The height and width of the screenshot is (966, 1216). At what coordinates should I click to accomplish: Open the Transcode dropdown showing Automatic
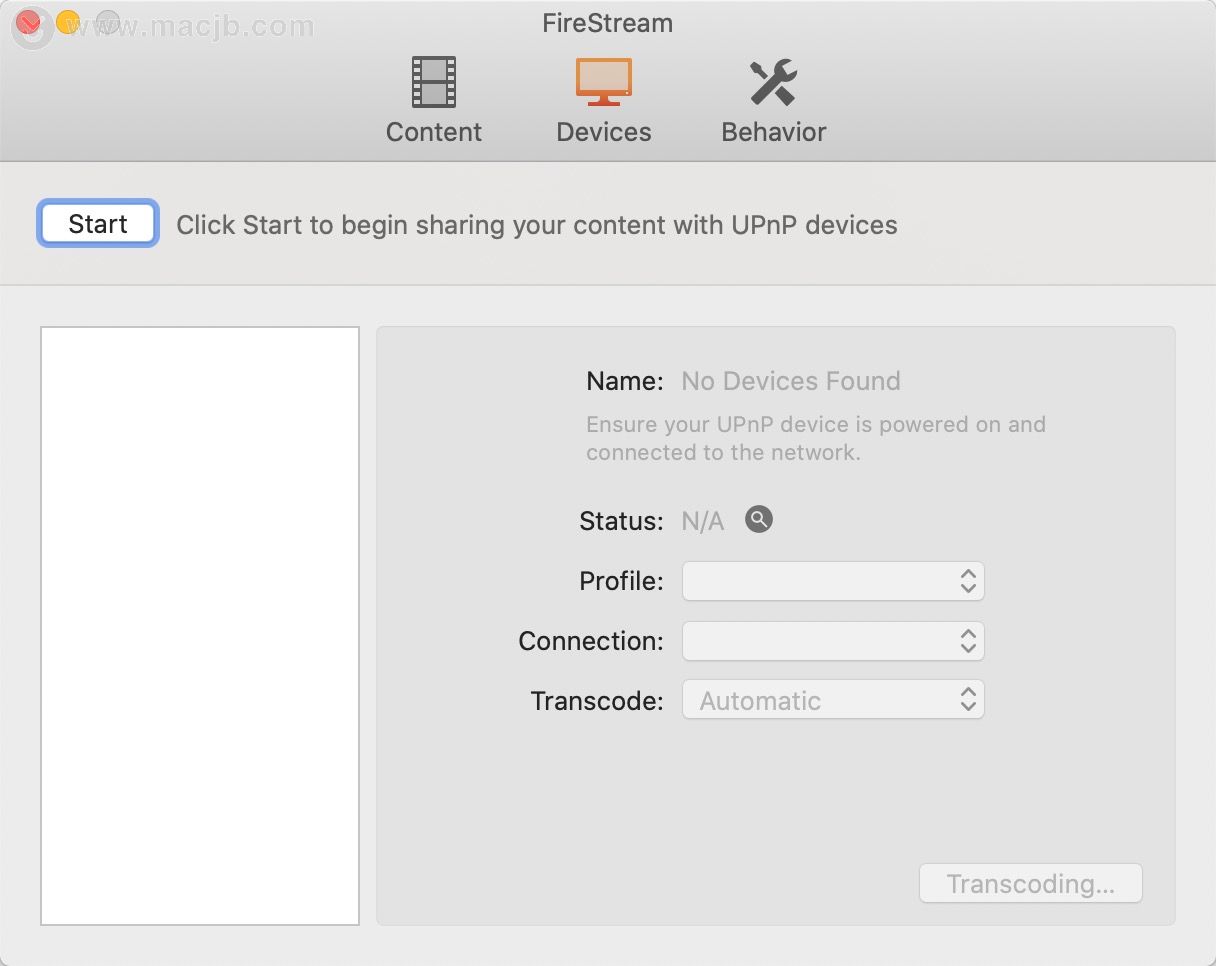point(833,700)
